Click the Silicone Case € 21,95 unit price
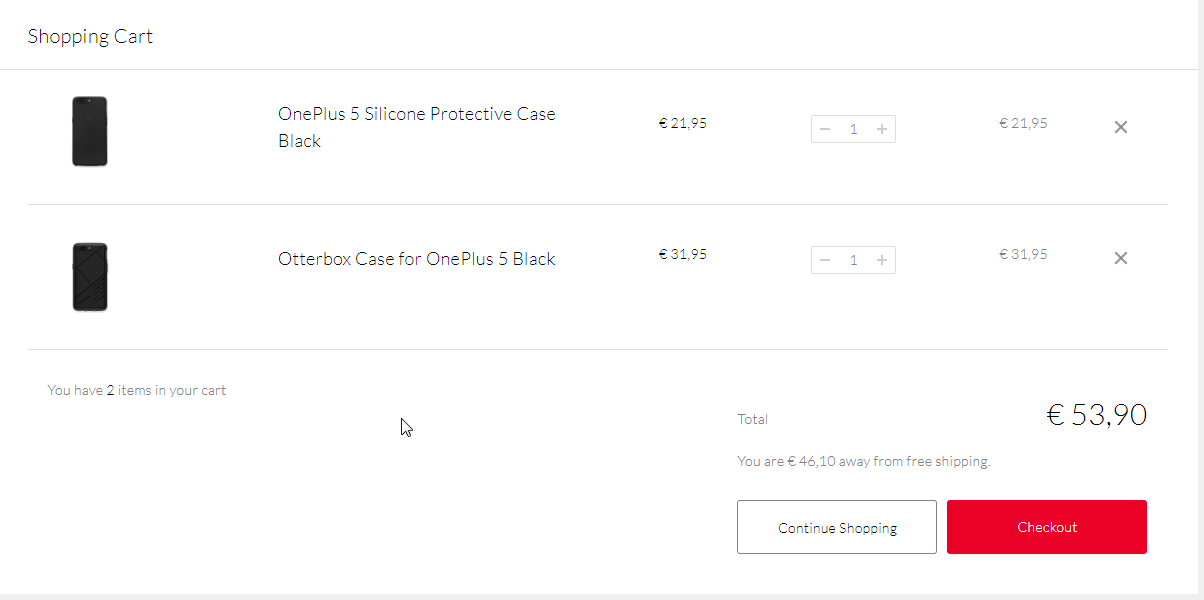 click(x=682, y=124)
